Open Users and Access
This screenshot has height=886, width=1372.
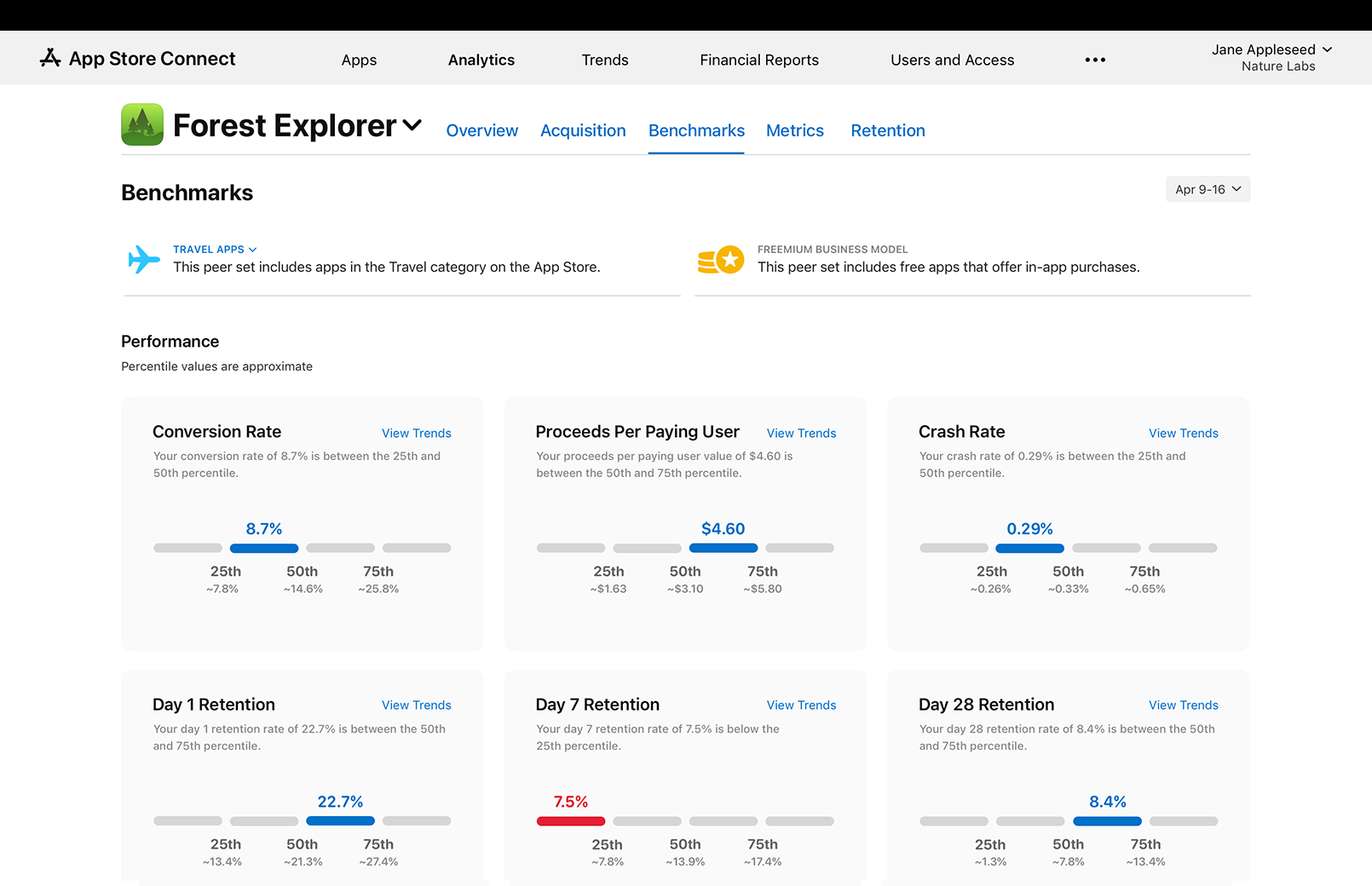(952, 60)
